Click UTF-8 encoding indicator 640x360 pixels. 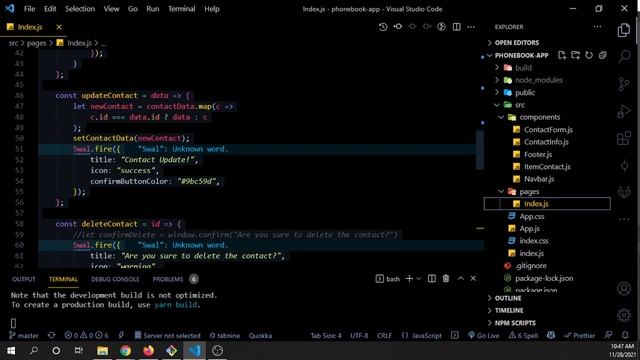click(359, 336)
